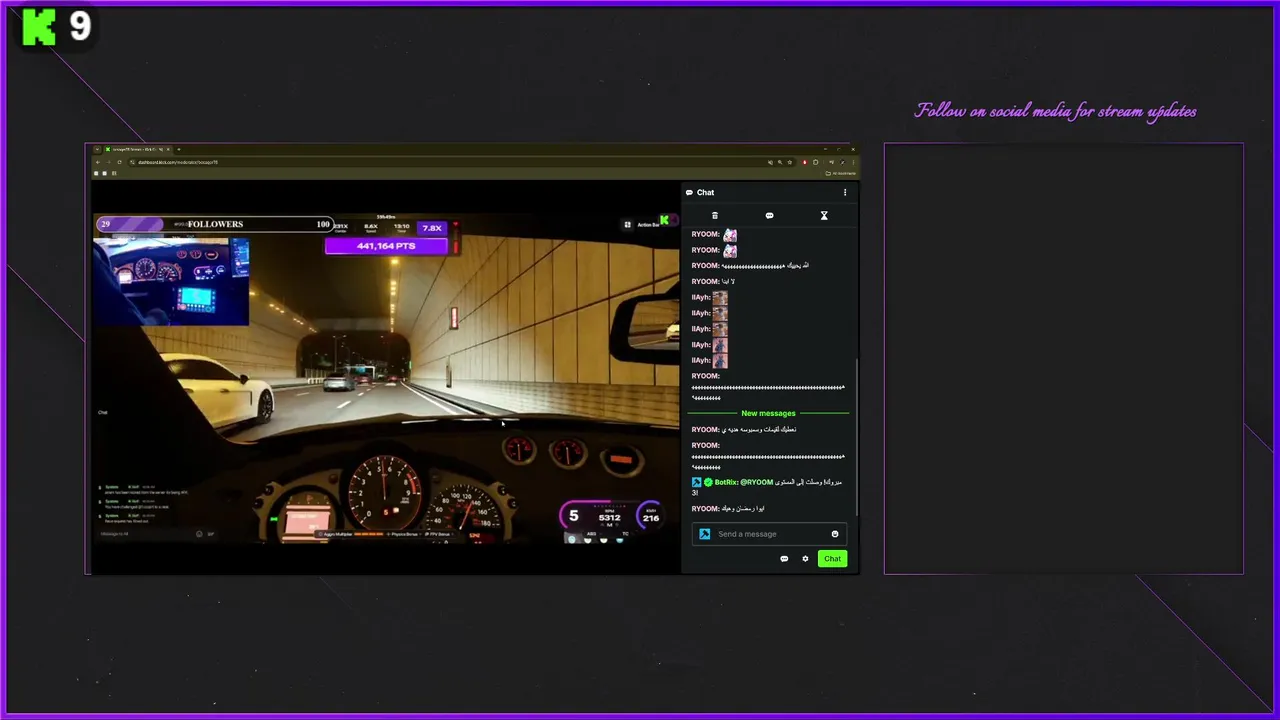Click the green Chat send button
Viewport: 1280px width, 720px height.
[x=832, y=559]
